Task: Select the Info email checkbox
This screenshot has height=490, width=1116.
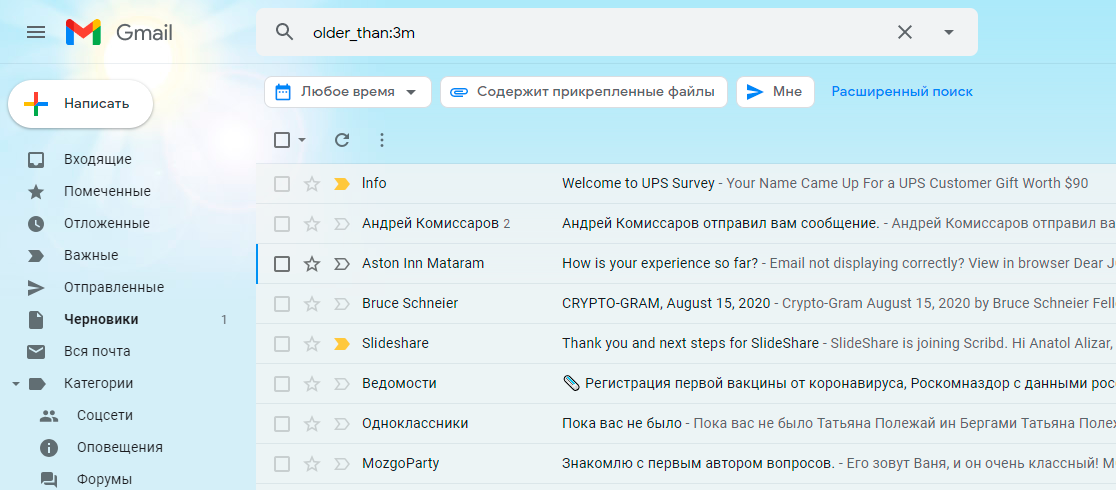Action: point(282,184)
